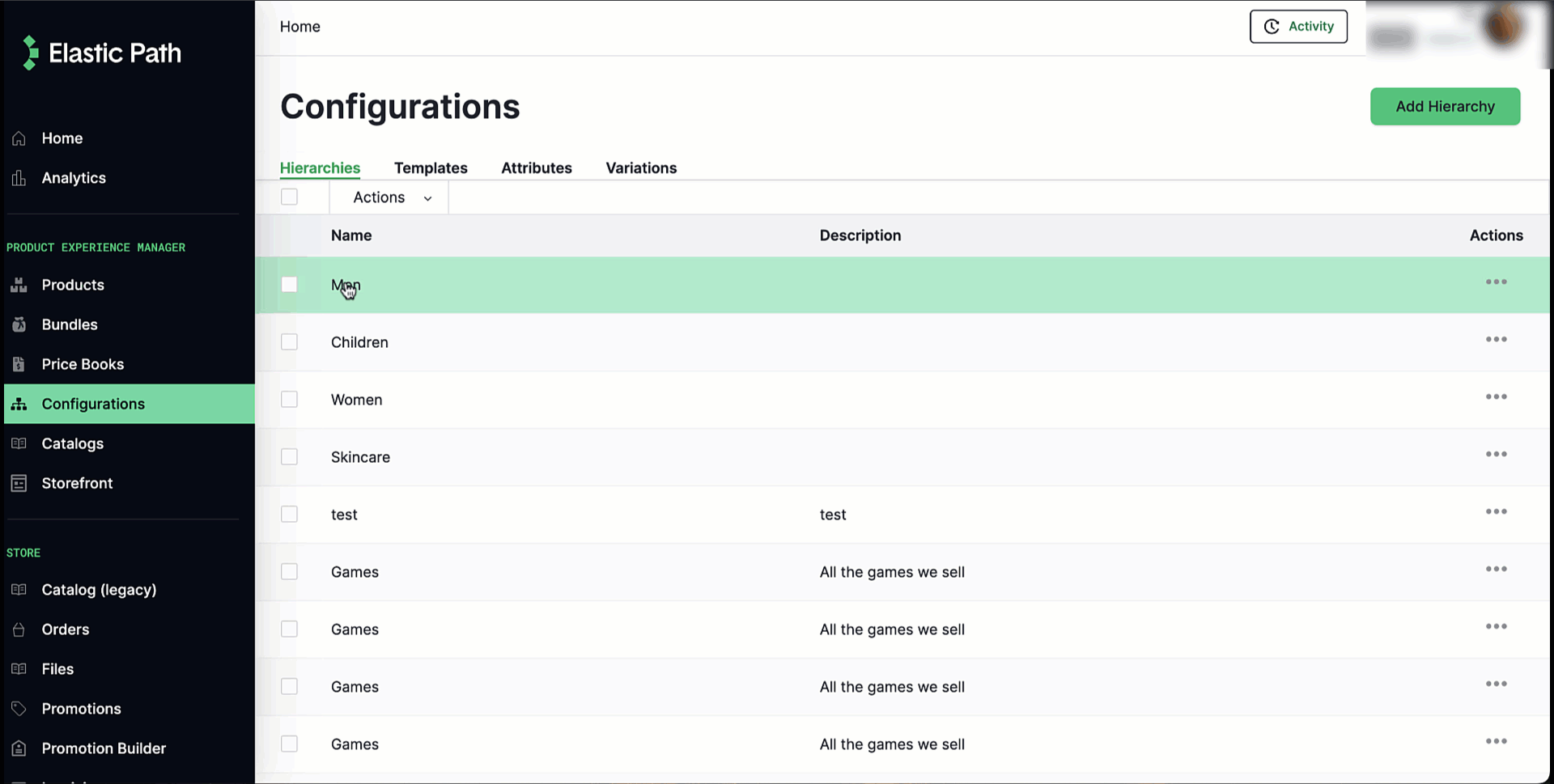
Task: Select the Storefront sidebar icon
Action: pos(19,482)
